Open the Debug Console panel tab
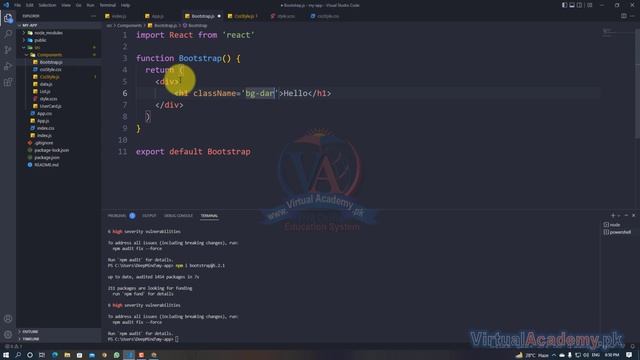This screenshot has width=640, height=360. click(178, 216)
